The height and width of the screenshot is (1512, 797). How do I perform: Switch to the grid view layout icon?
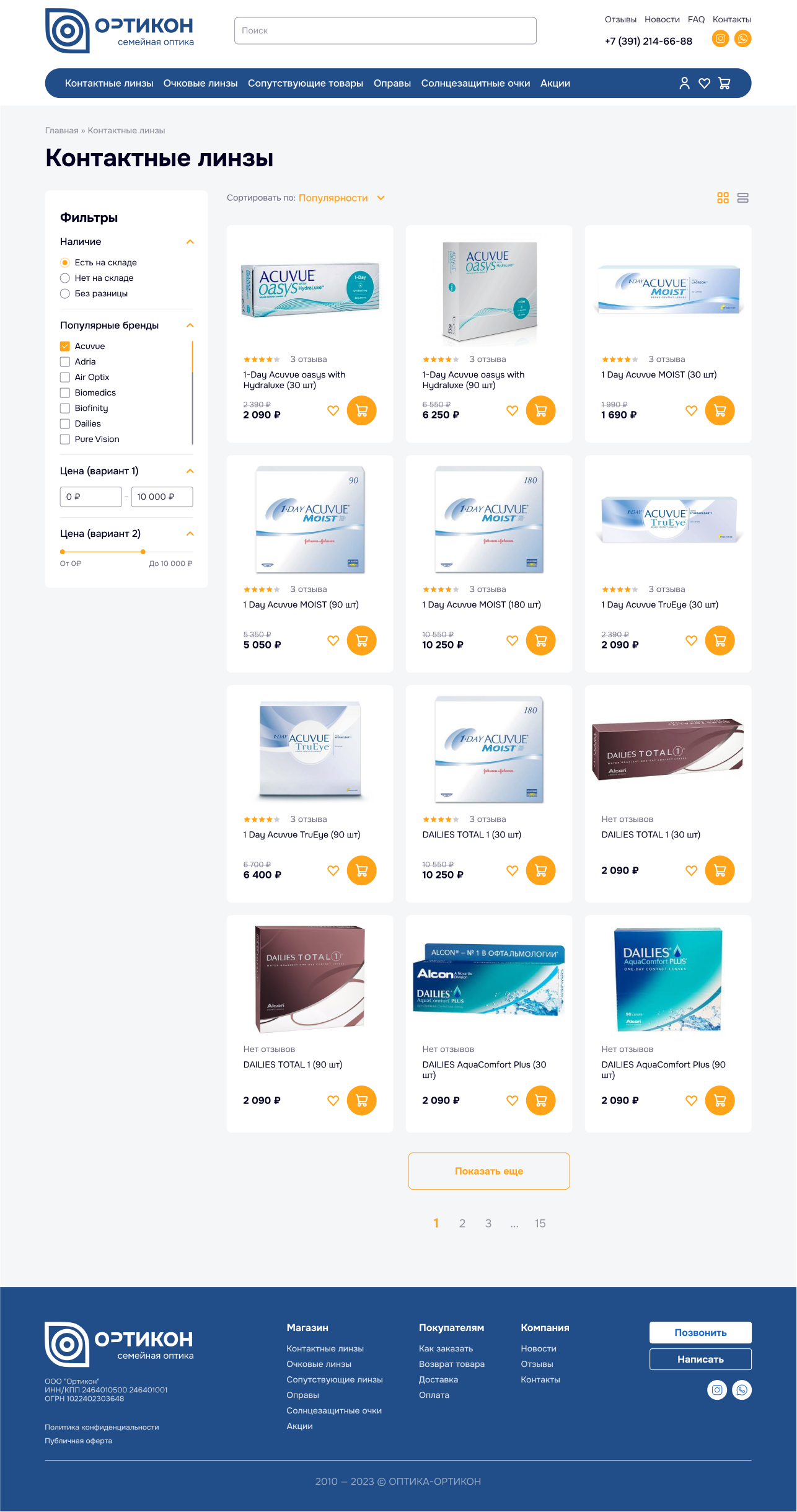[x=723, y=198]
